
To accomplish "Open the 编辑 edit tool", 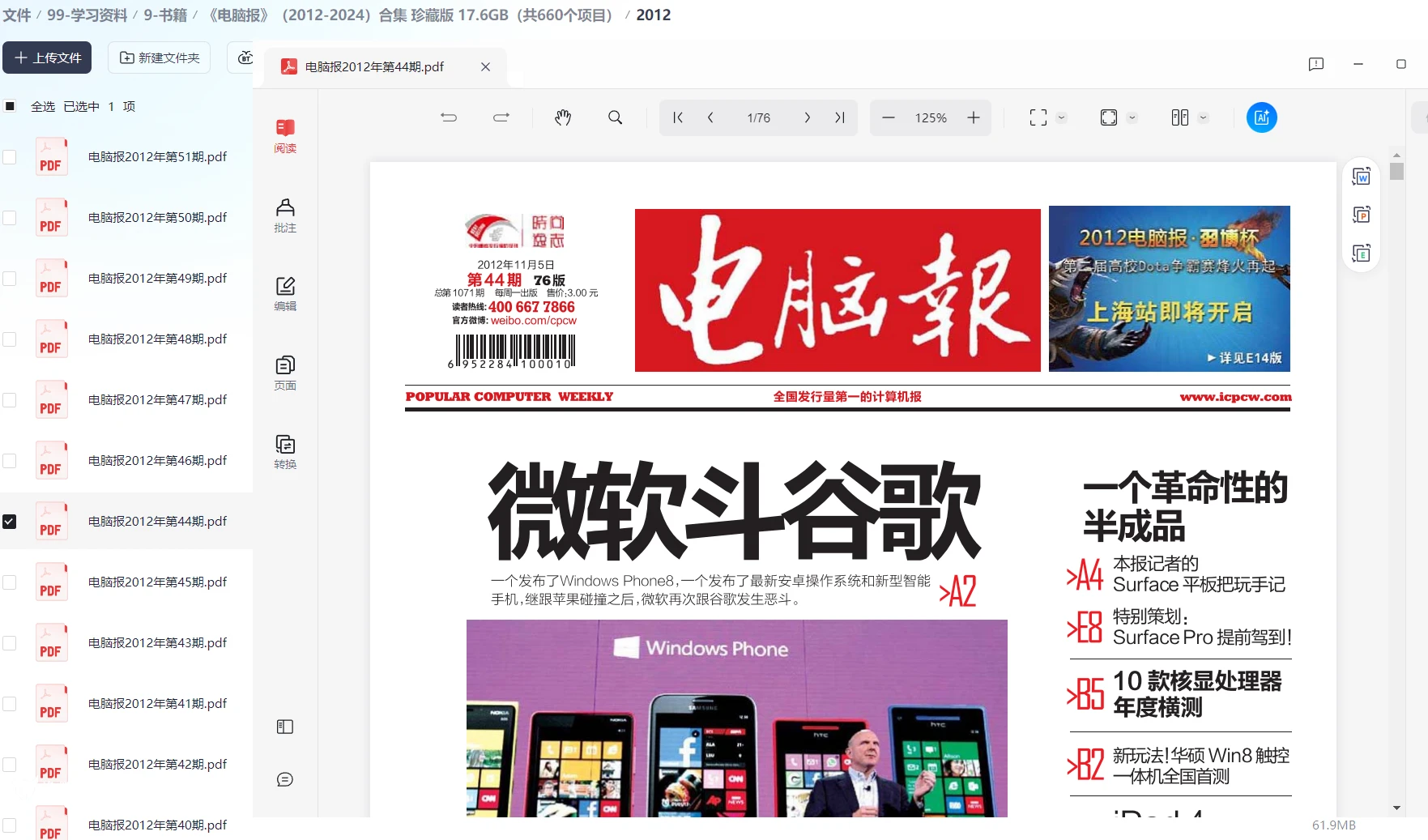I will (285, 294).
